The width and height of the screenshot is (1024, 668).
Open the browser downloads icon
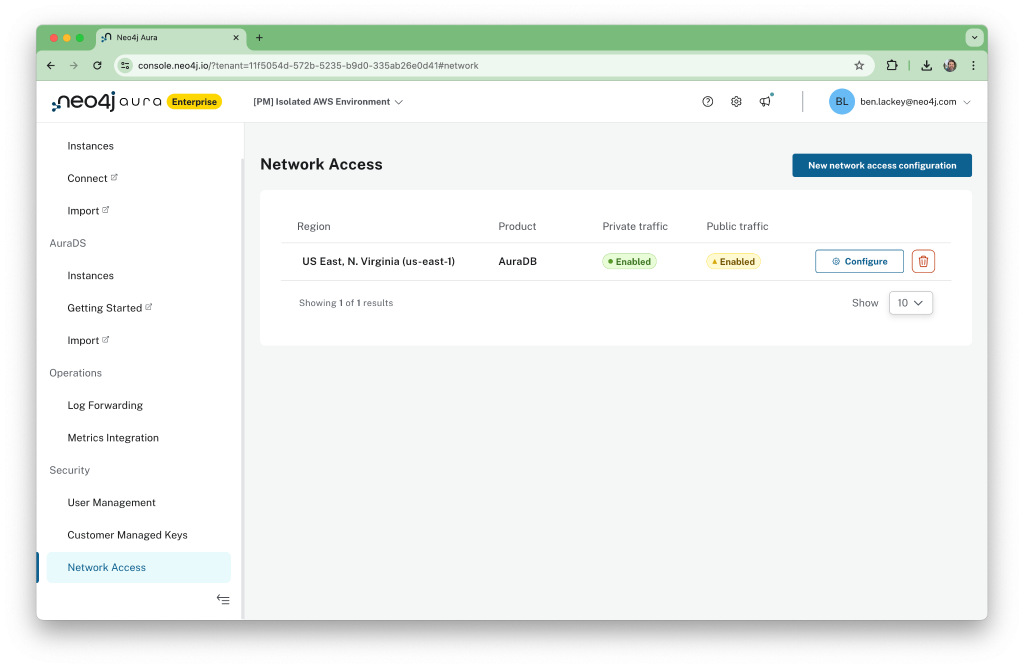(x=926, y=64)
